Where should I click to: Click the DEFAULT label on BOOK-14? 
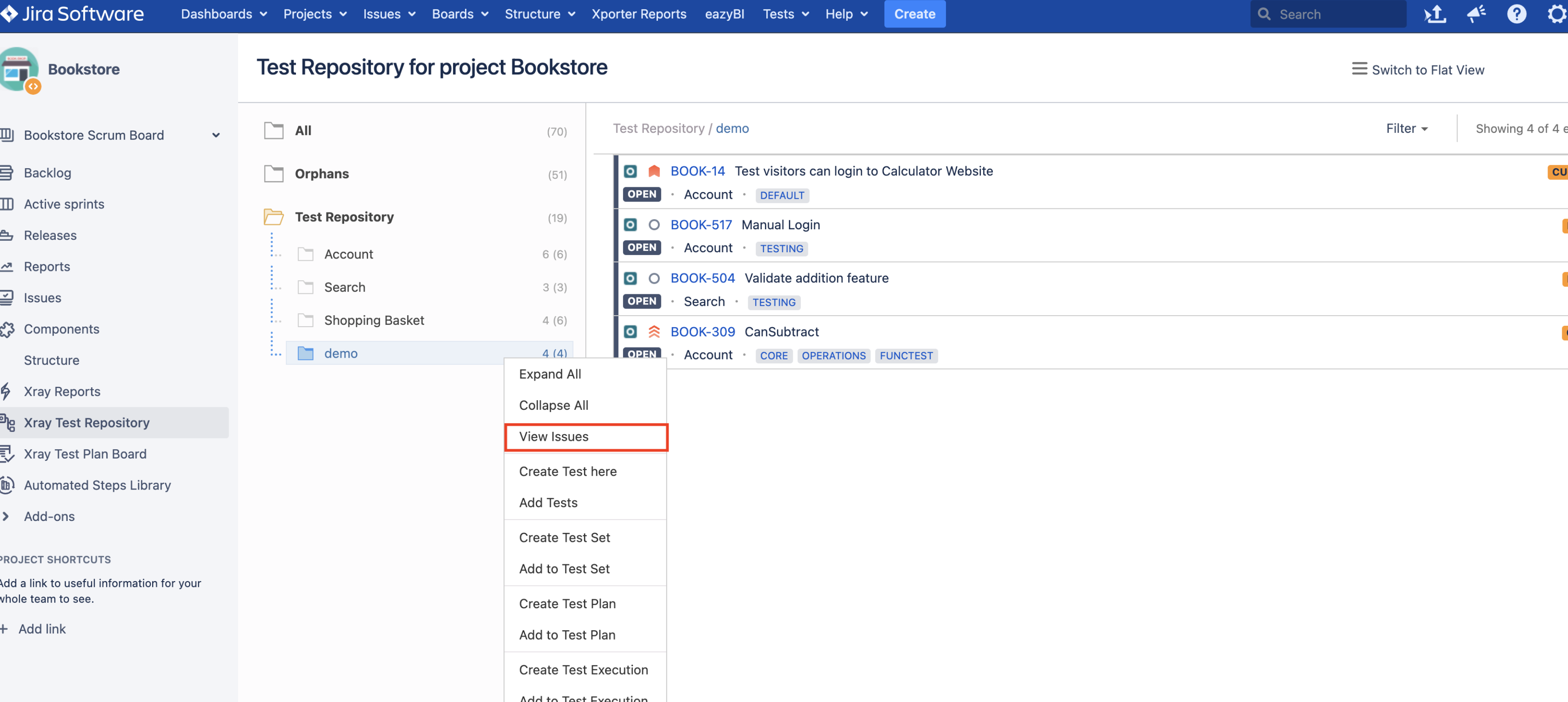(x=781, y=196)
